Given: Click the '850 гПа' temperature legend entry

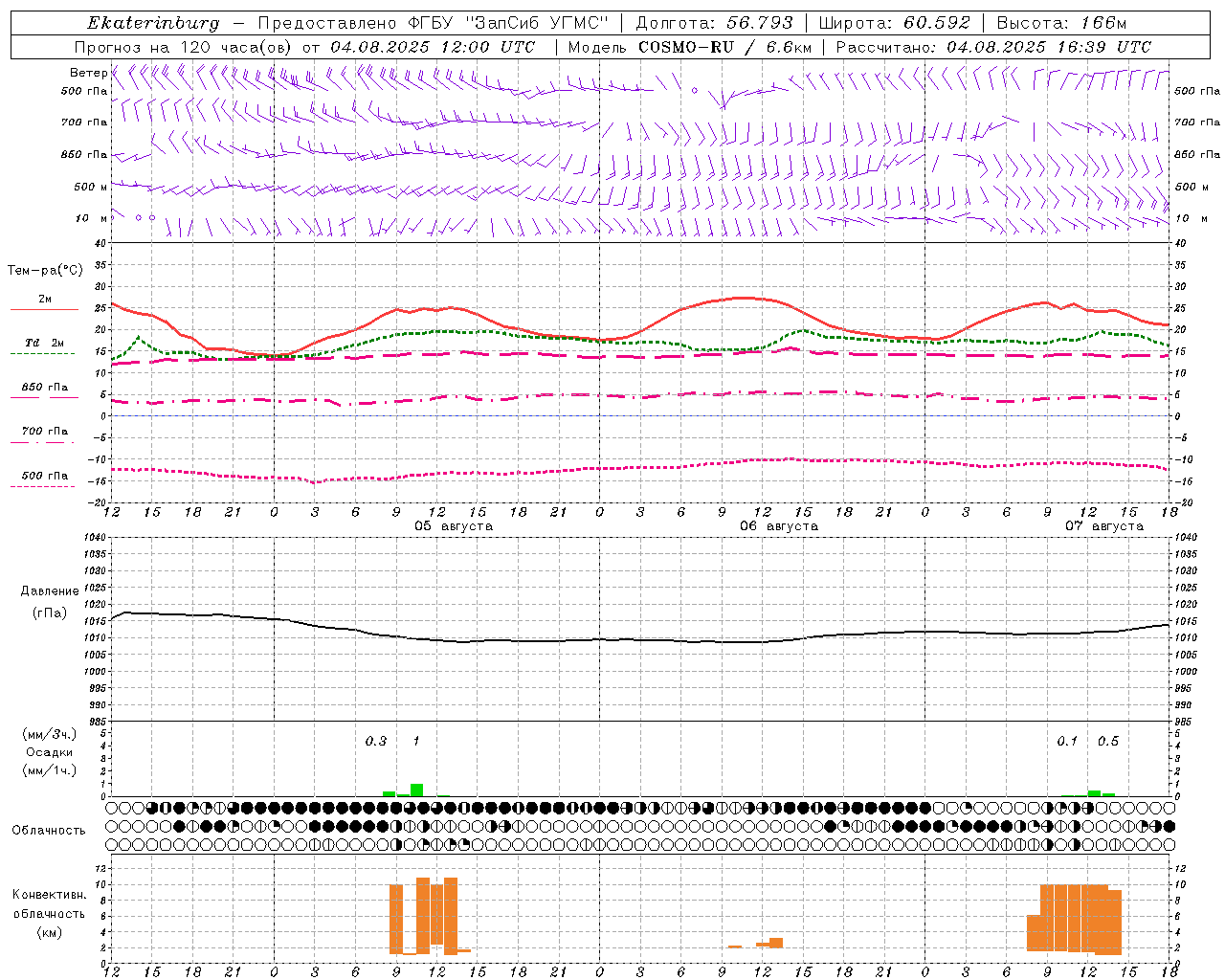Looking at the screenshot, I should [x=45, y=388].
